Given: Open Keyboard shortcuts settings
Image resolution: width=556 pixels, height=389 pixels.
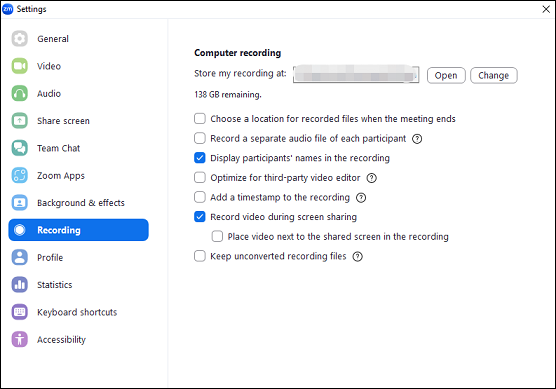Looking at the screenshot, I should [x=78, y=312].
